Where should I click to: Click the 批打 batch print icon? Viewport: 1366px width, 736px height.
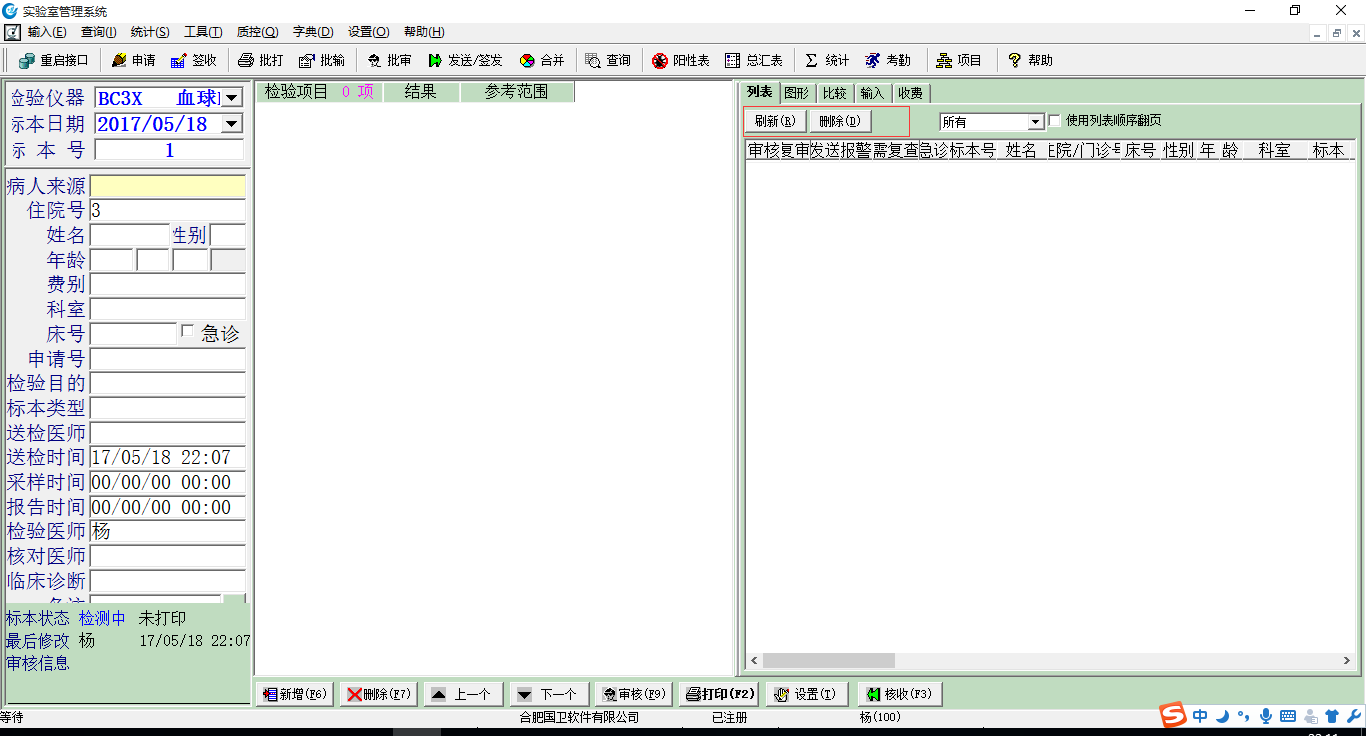[246, 60]
